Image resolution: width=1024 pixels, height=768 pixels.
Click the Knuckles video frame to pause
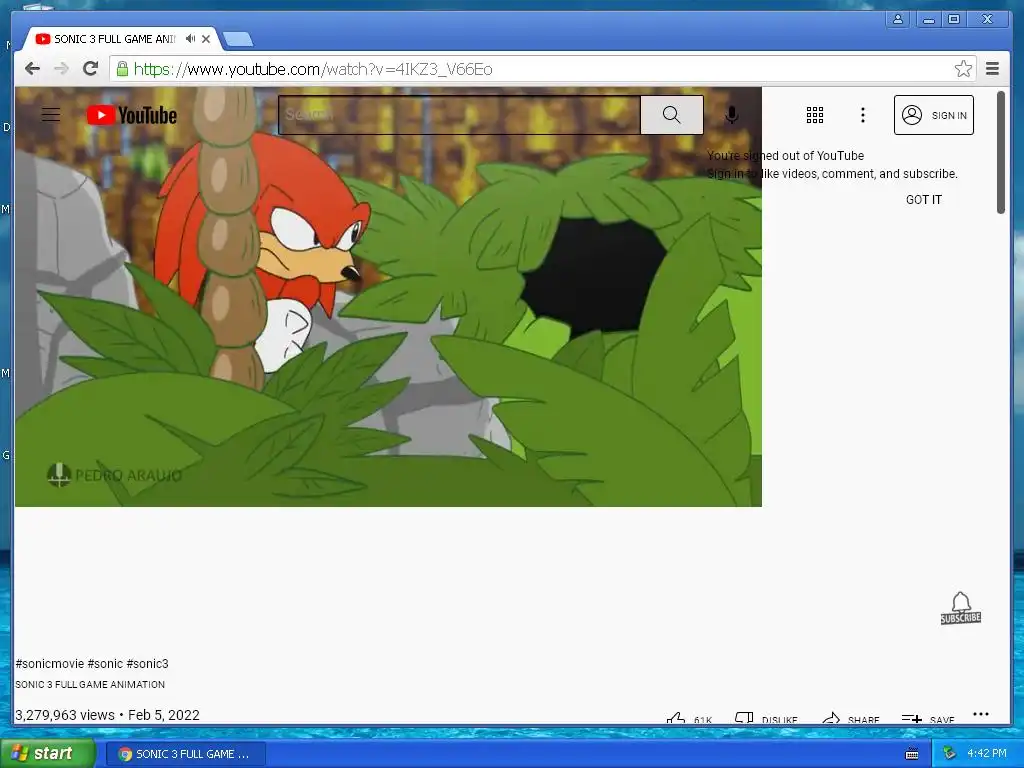coord(388,296)
